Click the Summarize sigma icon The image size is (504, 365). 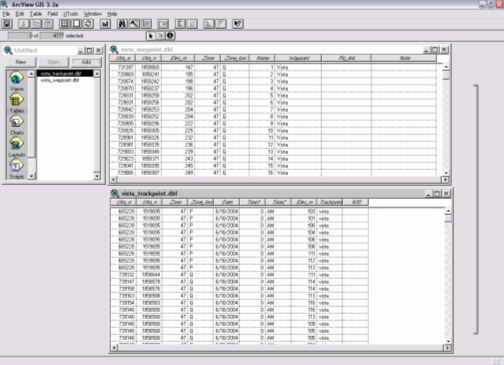[180, 24]
